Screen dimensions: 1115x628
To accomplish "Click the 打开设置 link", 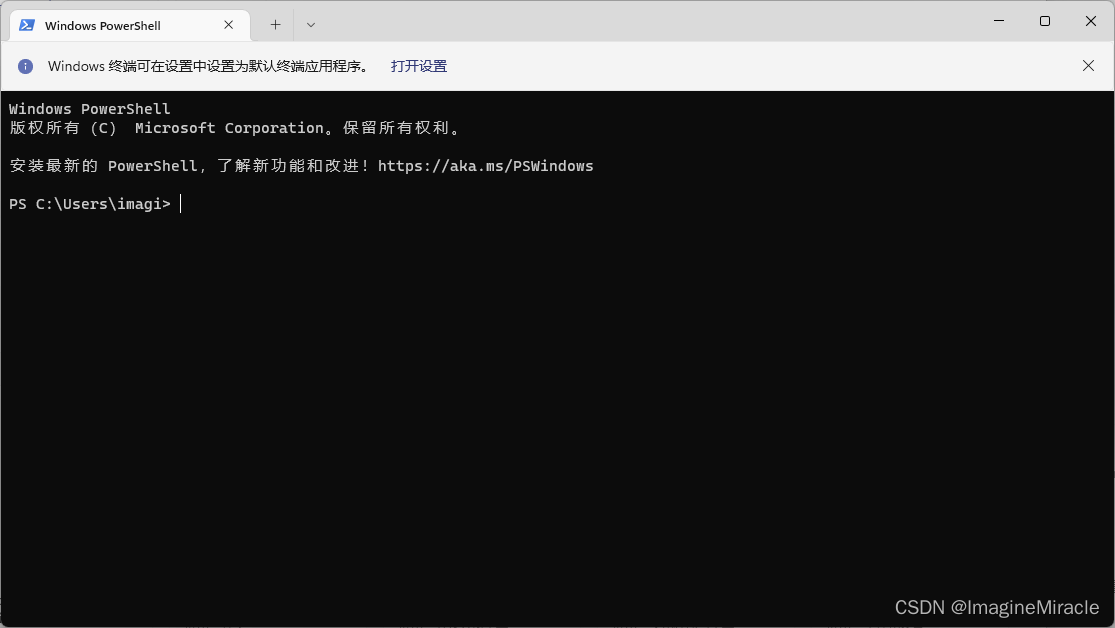I will coord(419,66).
